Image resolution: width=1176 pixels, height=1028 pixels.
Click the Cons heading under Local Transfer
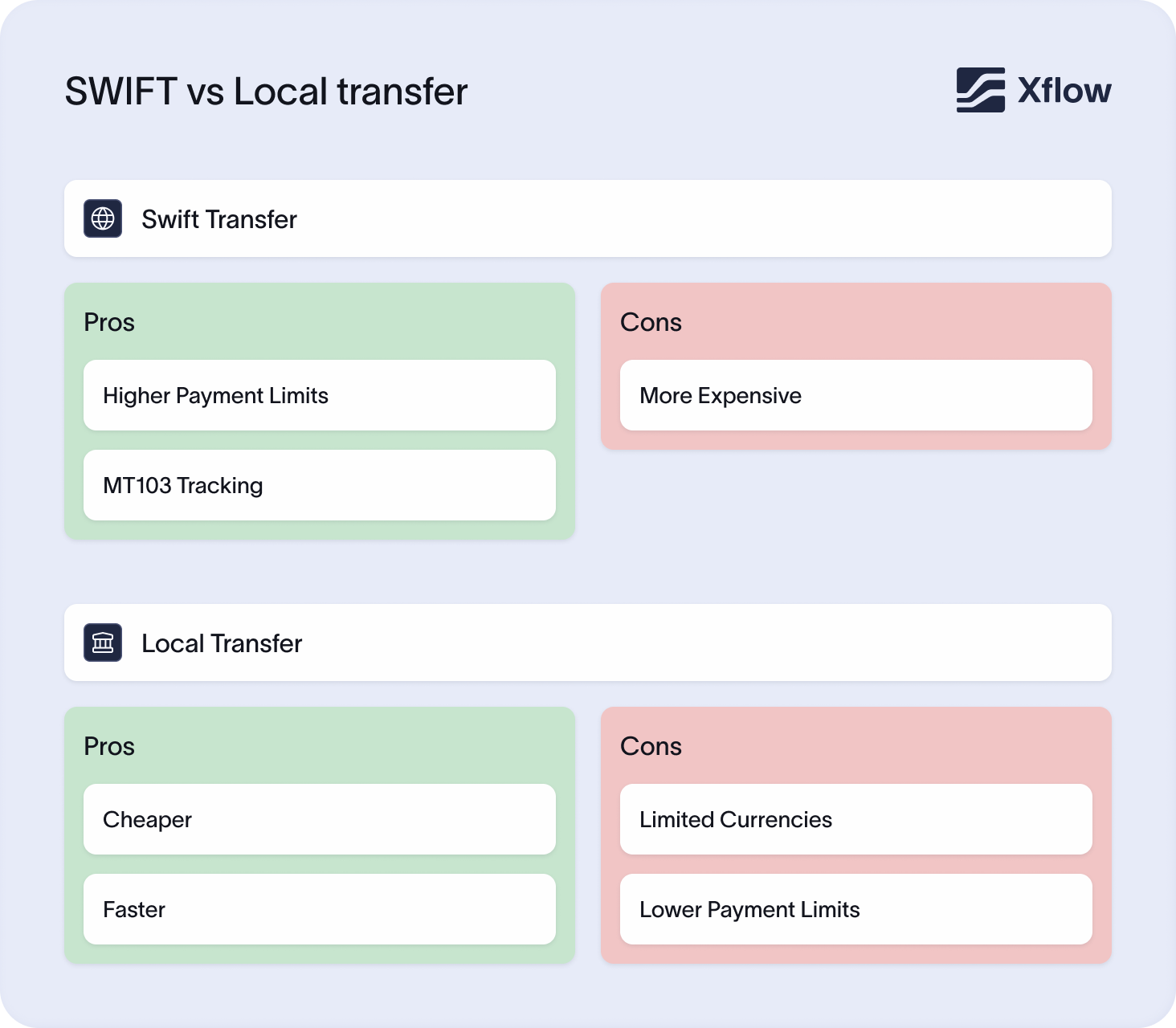coord(651,746)
